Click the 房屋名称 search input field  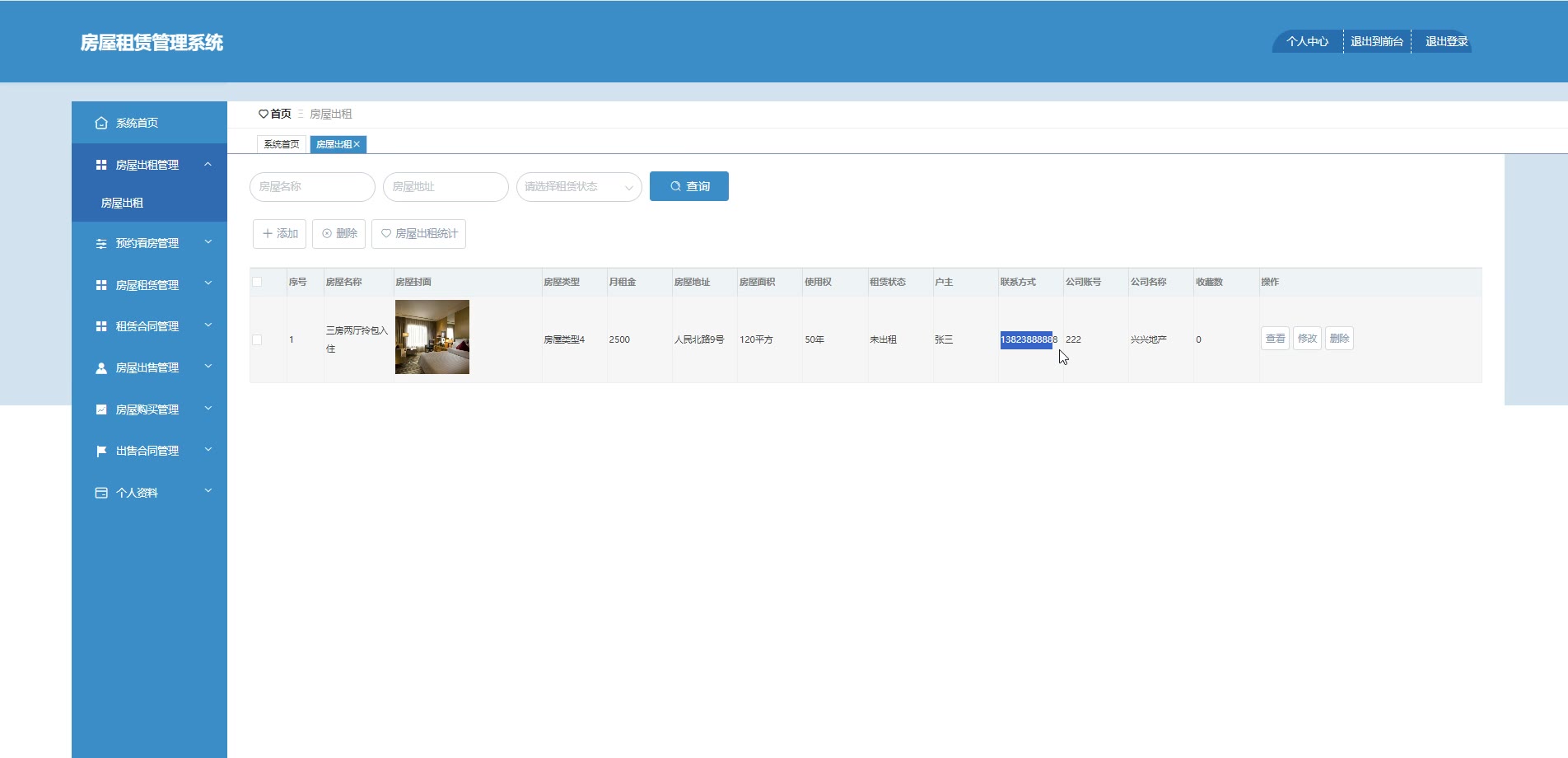click(312, 187)
